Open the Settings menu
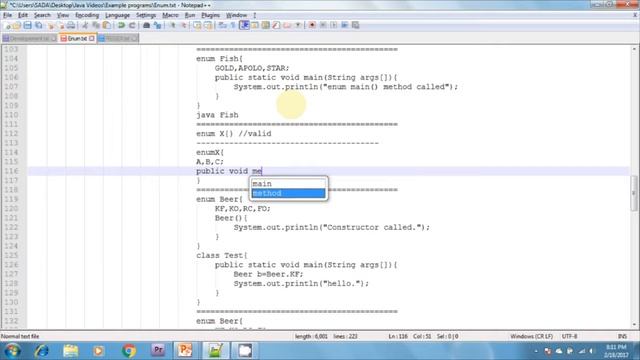This screenshot has height=360, width=640. click(x=146, y=15)
